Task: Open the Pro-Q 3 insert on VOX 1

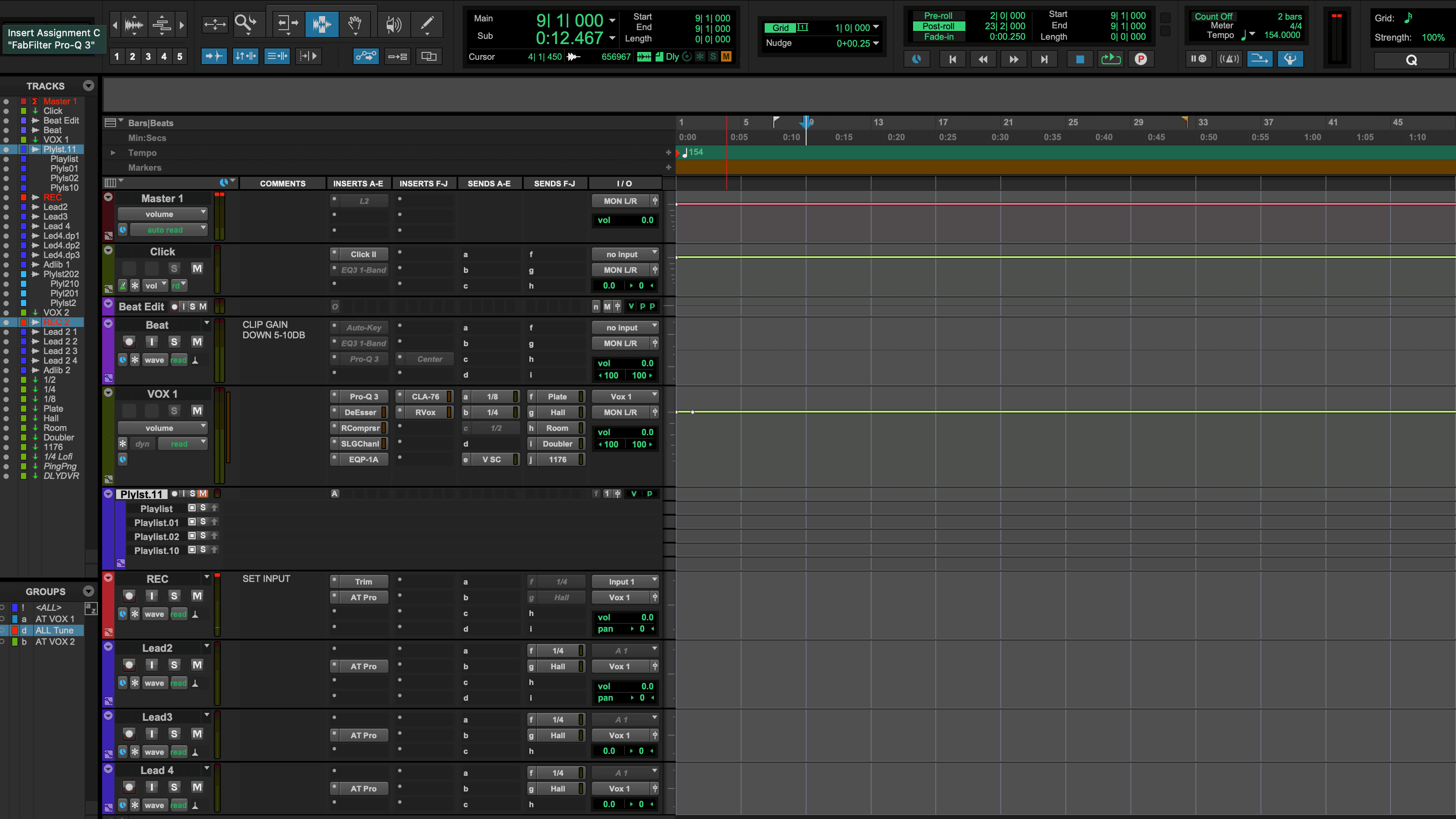Action: (x=364, y=397)
